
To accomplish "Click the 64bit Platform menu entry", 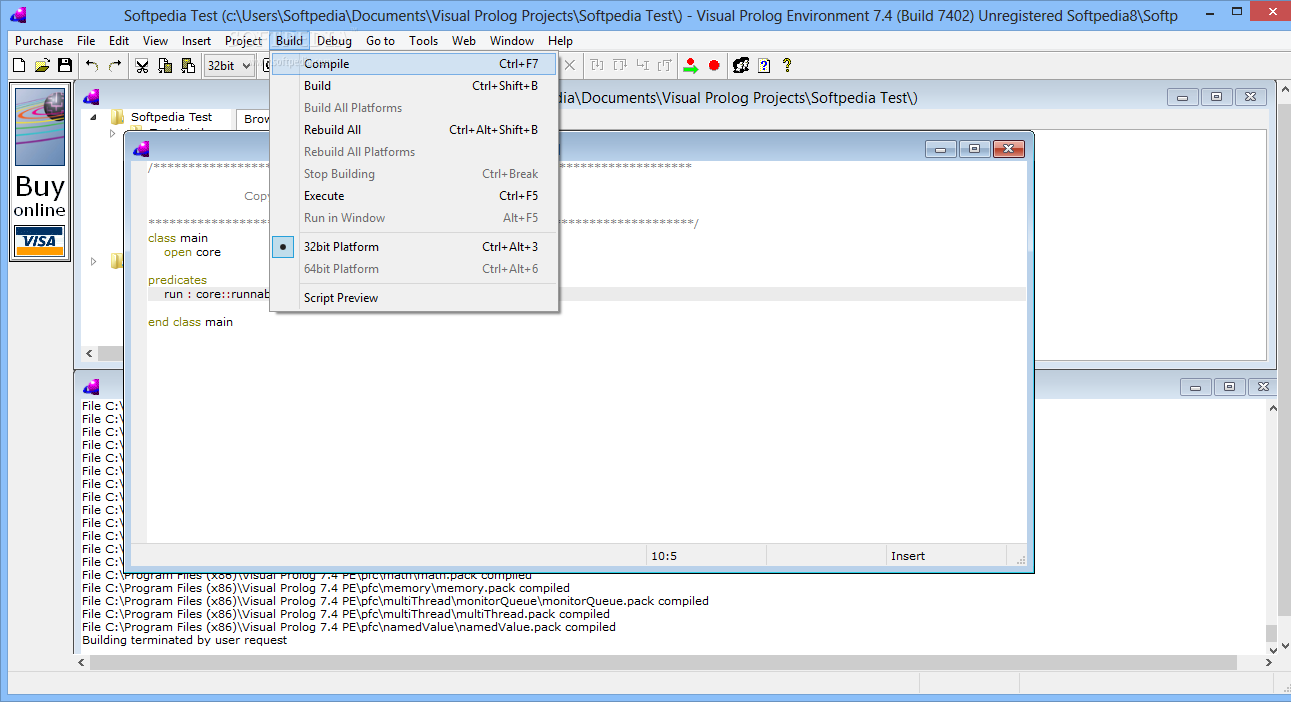I will point(414,269).
